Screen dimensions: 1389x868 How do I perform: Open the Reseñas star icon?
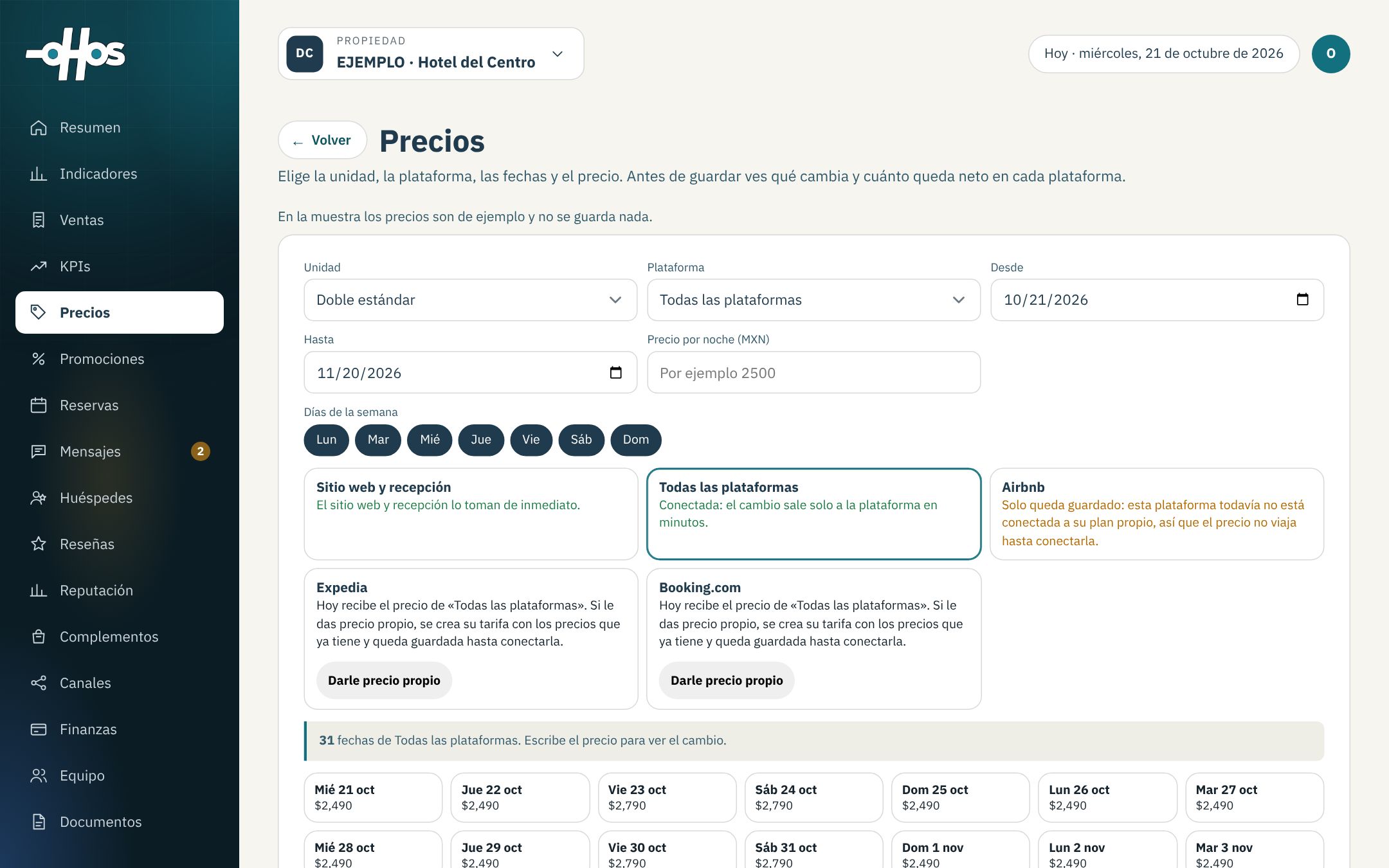[39, 545]
